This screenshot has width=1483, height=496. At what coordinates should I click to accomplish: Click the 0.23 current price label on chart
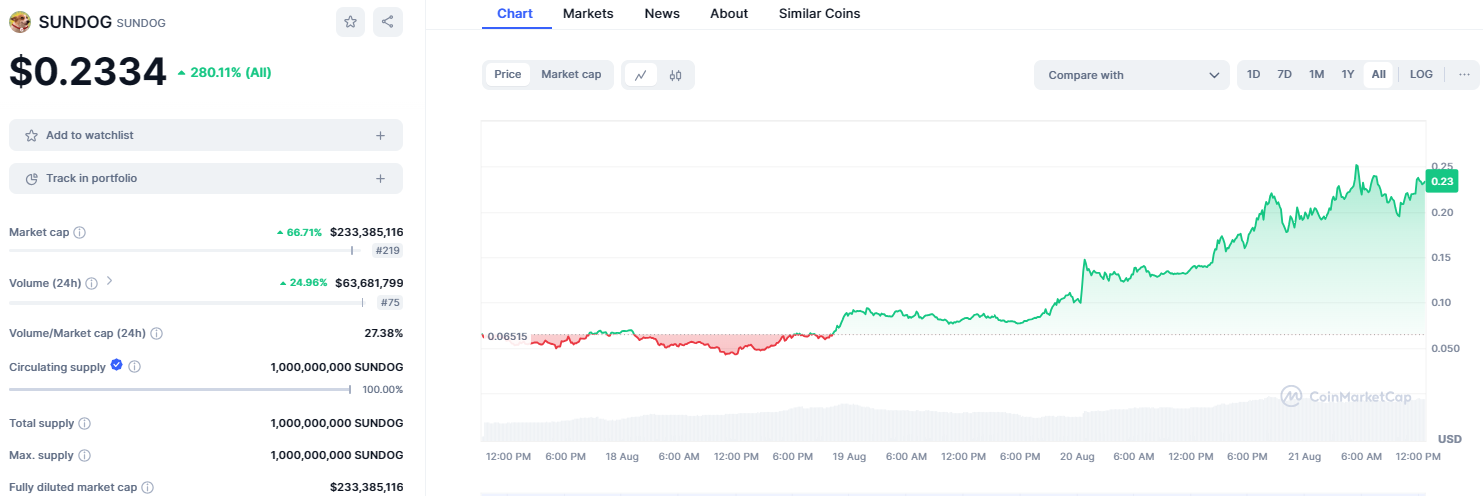(x=1442, y=181)
